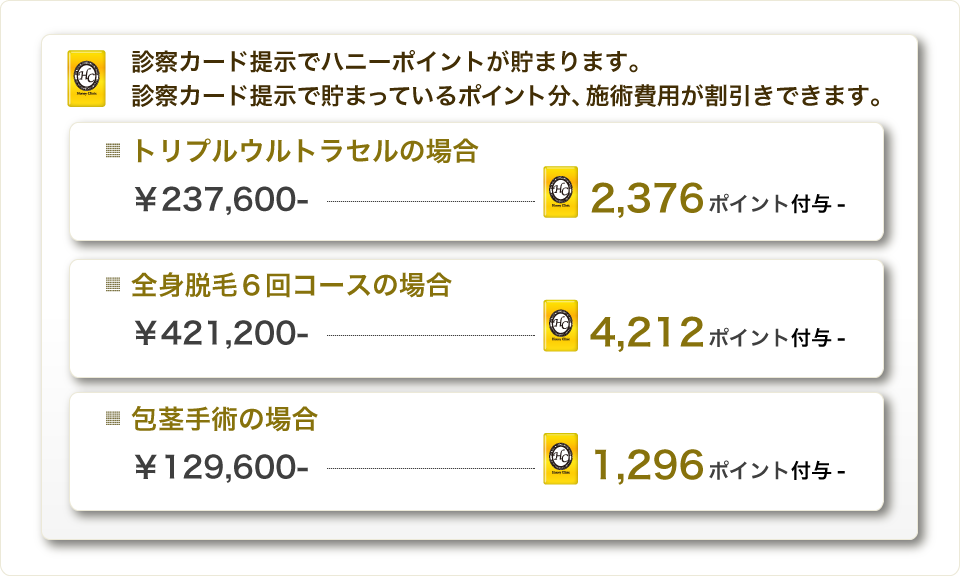
Task: Select the トリプルウルトラセルの場合 heading
Action: 305,151
